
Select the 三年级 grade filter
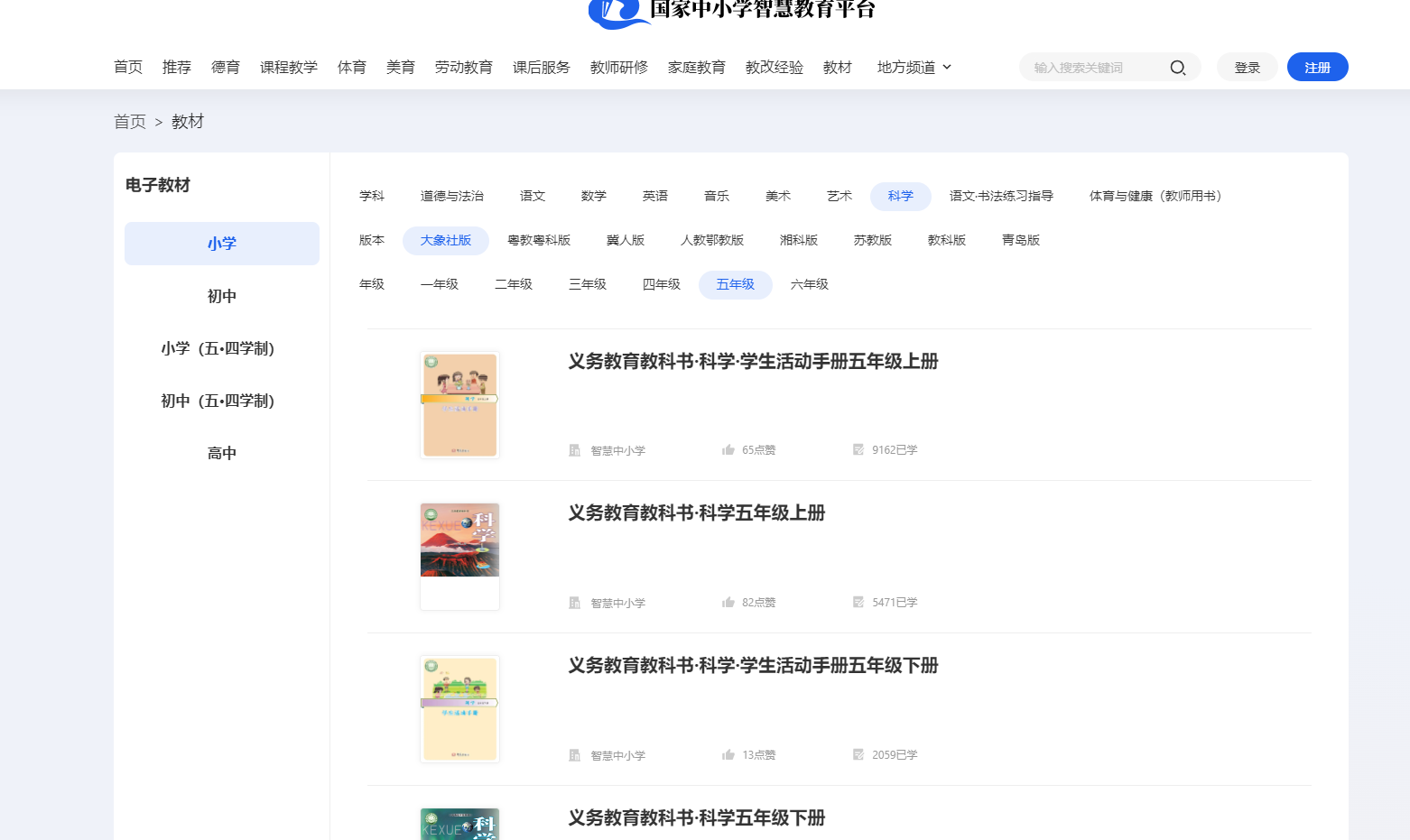tap(587, 283)
